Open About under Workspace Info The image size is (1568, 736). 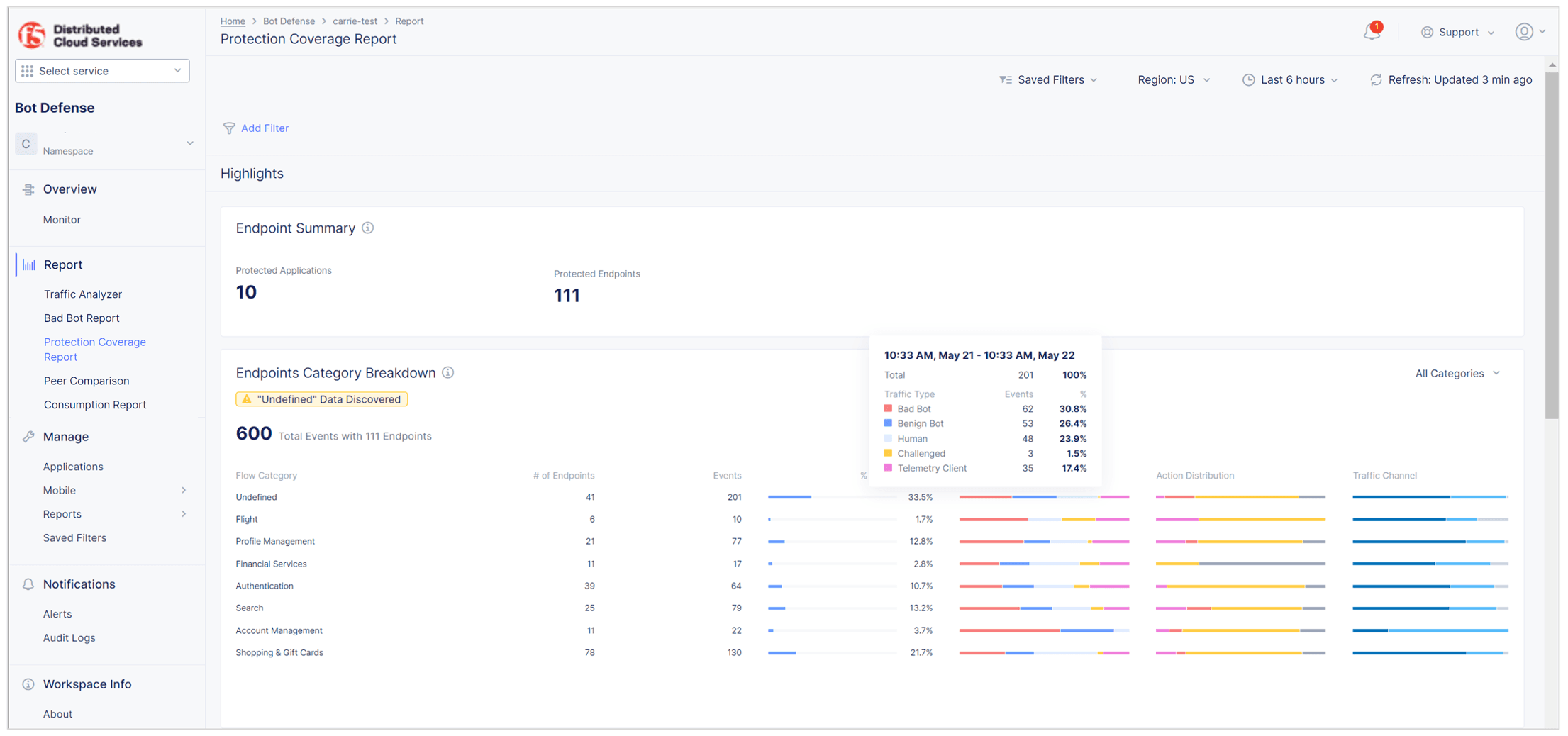click(57, 714)
